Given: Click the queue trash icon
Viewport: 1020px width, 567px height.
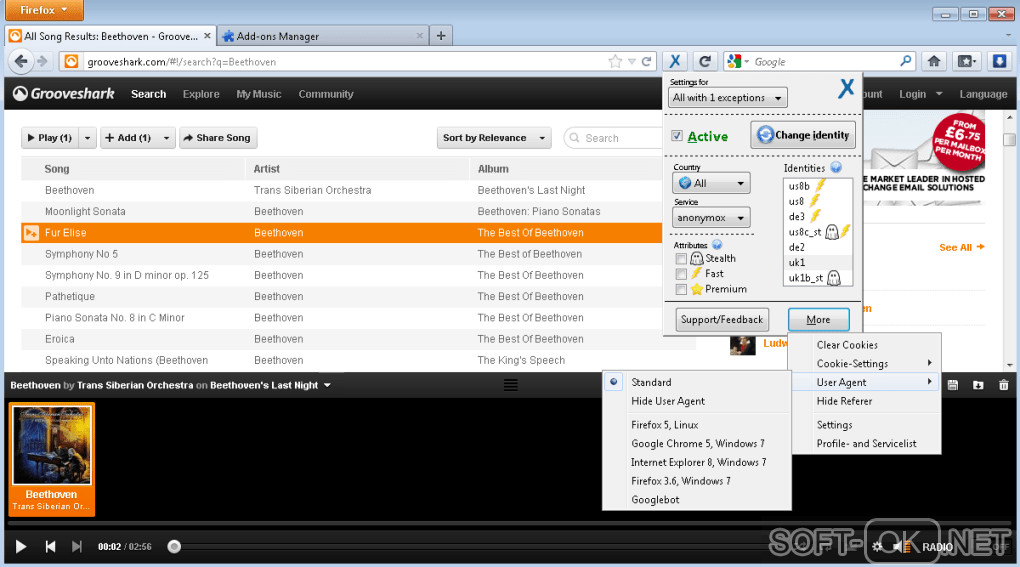Looking at the screenshot, I should [x=1003, y=385].
